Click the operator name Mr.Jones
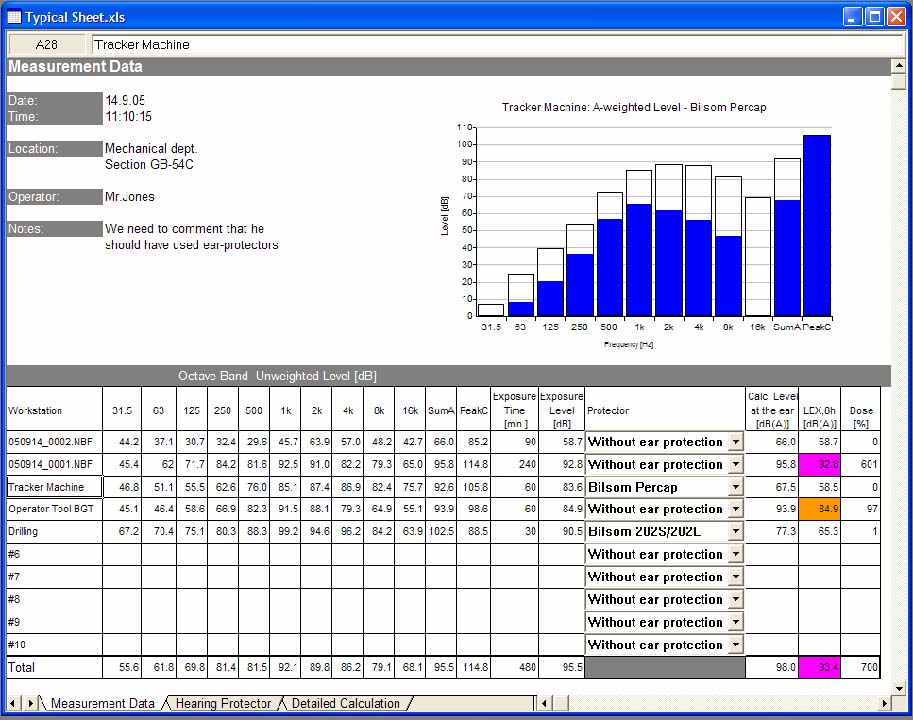The image size is (913, 720). [130, 197]
